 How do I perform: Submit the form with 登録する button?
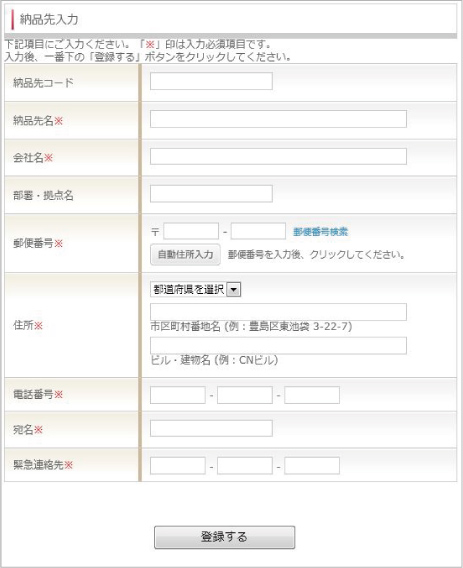[224, 537]
